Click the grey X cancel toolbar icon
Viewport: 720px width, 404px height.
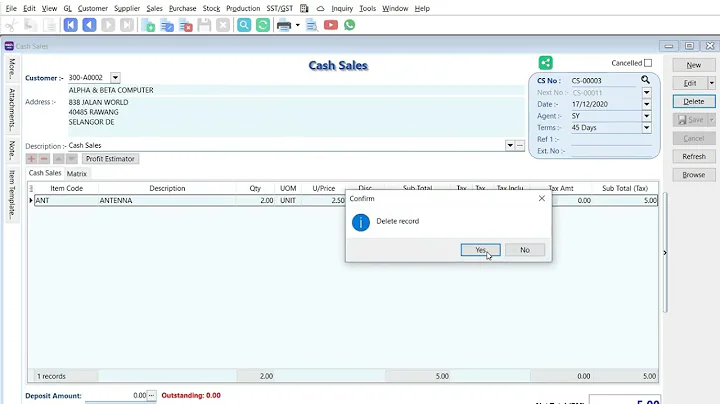coord(223,25)
